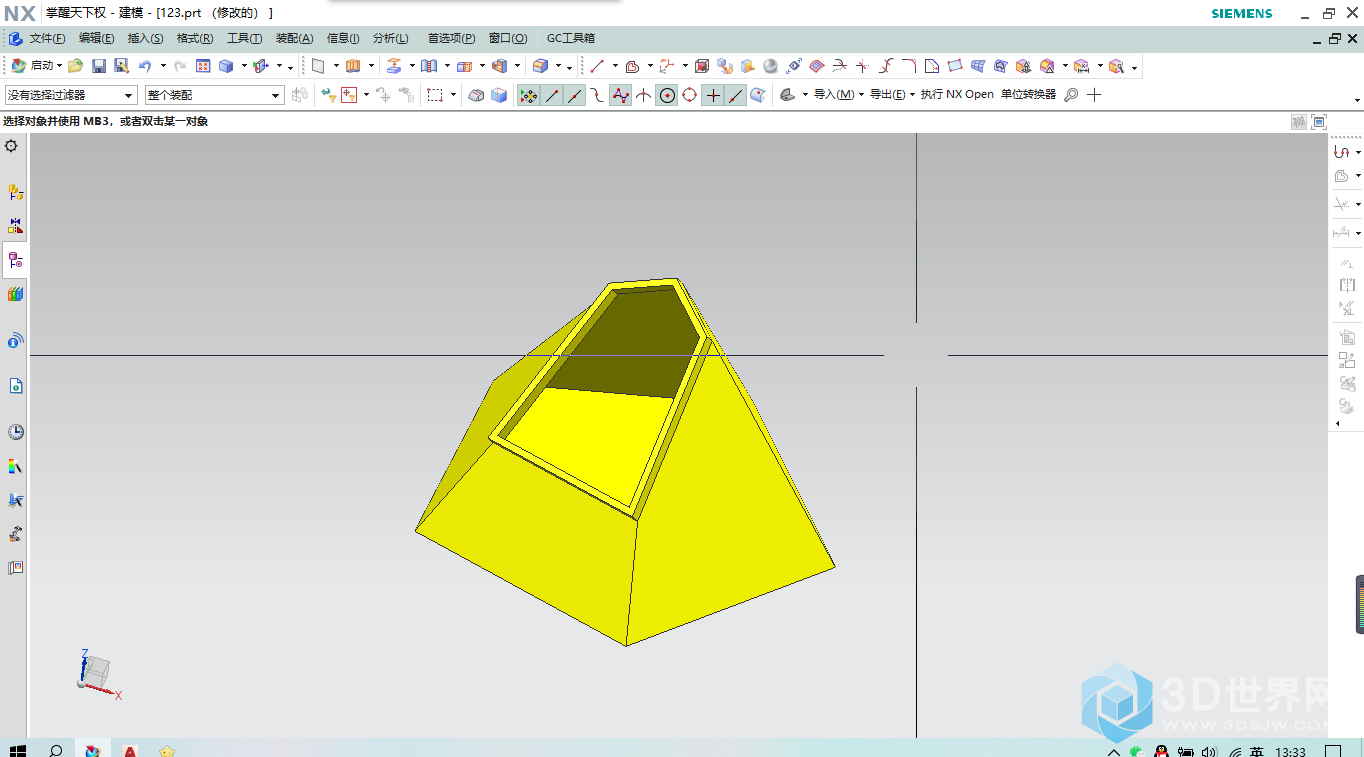Click the Redo arrow icon
The width and height of the screenshot is (1364, 757).
click(180, 66)
